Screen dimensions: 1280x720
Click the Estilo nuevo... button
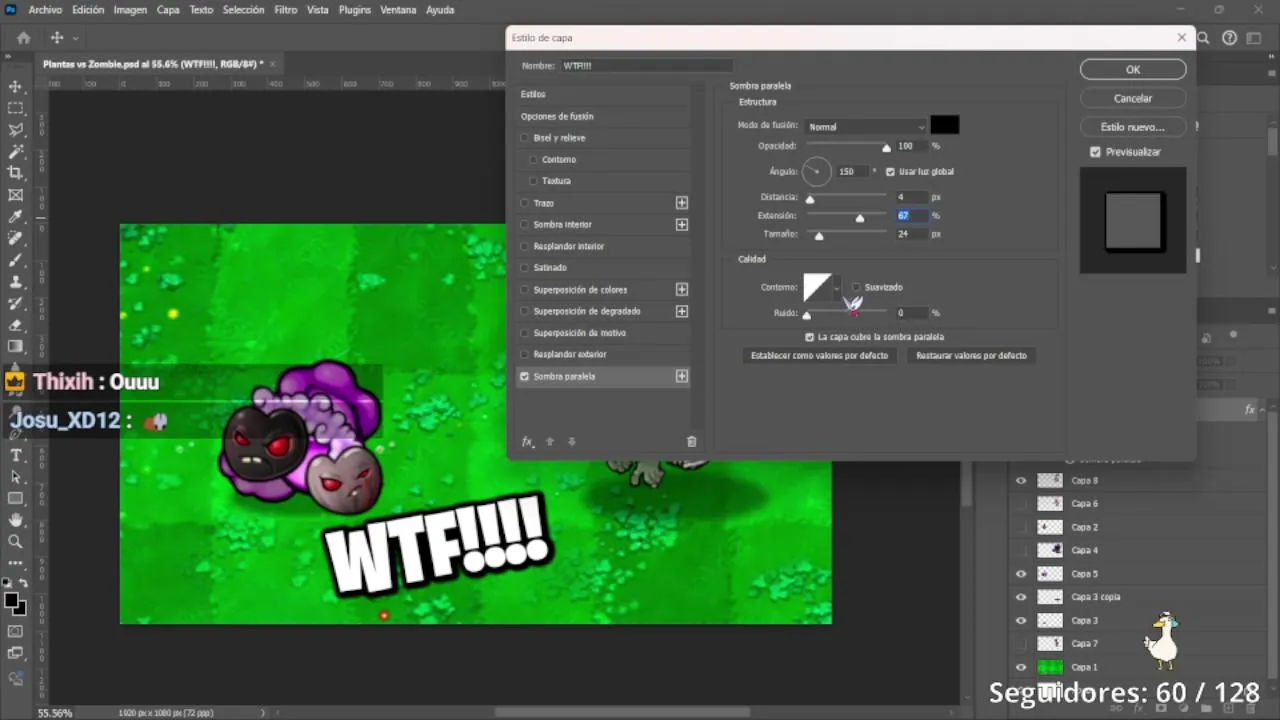pos(1133,127)
